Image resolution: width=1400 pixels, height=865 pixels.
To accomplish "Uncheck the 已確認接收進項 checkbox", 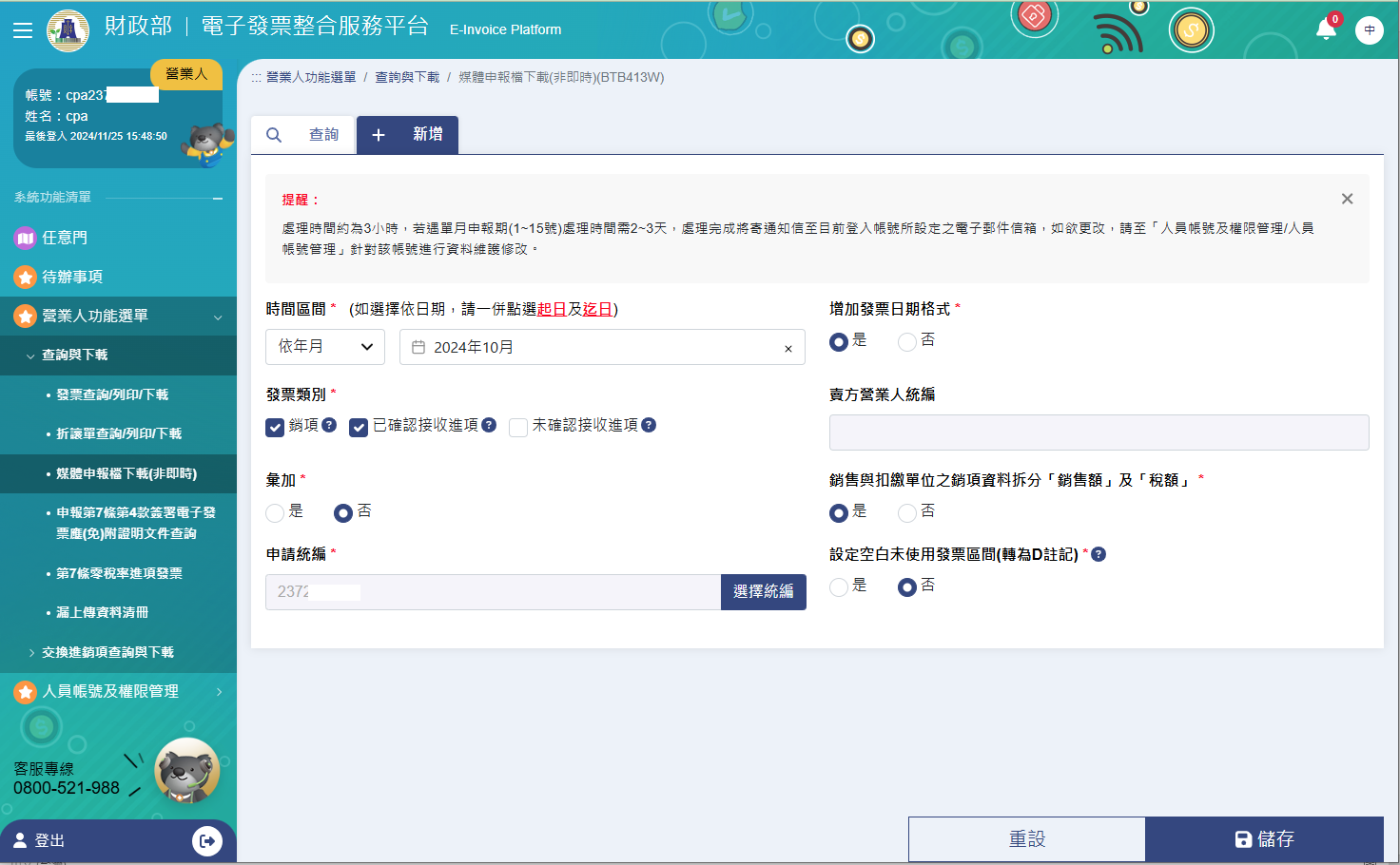I will pyautogui.click(x=359, y=428).
